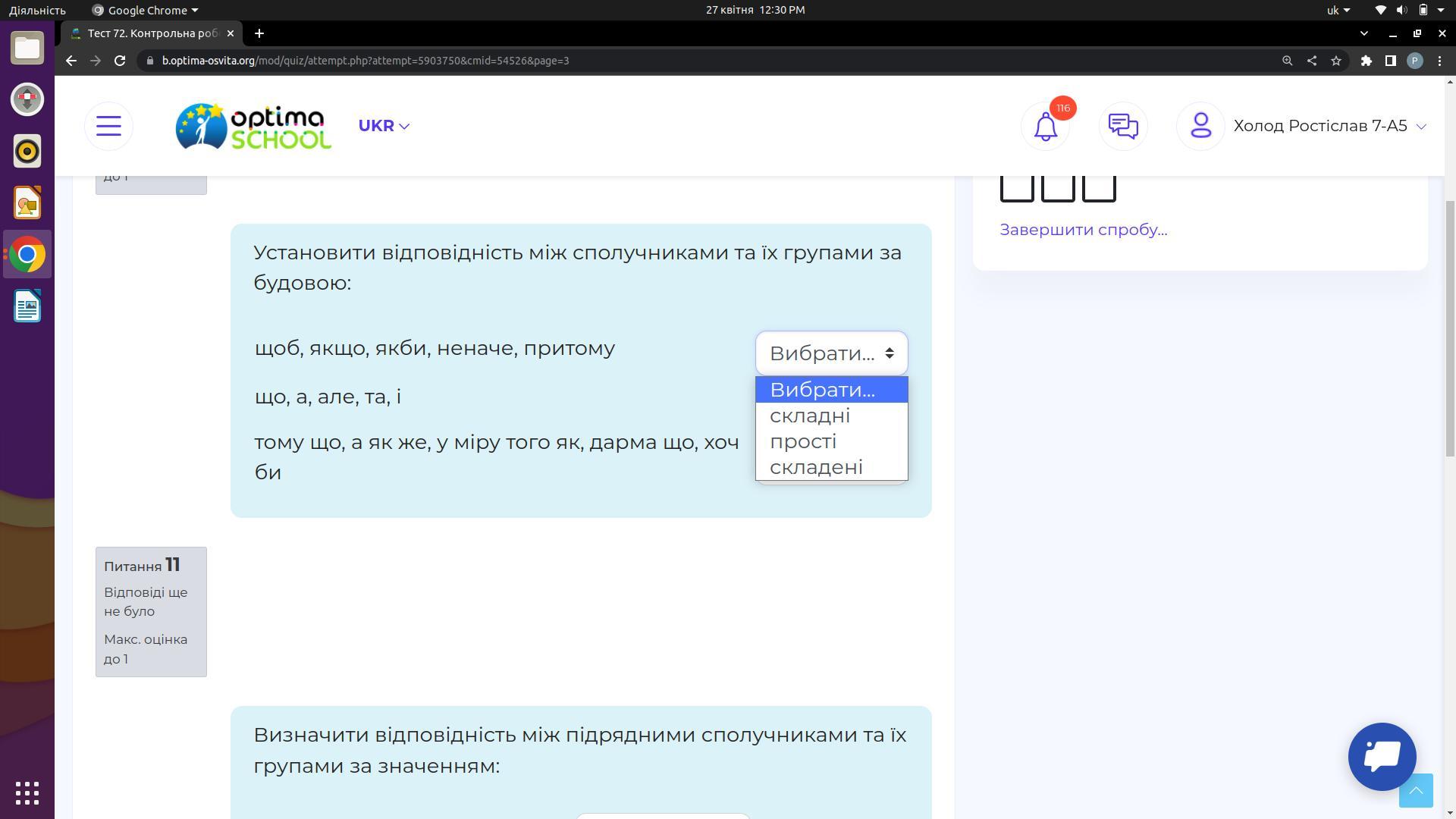Screen dimensions: 1456x819
Task: Click the user profile avatar icon
Action: coord(1200,126)
